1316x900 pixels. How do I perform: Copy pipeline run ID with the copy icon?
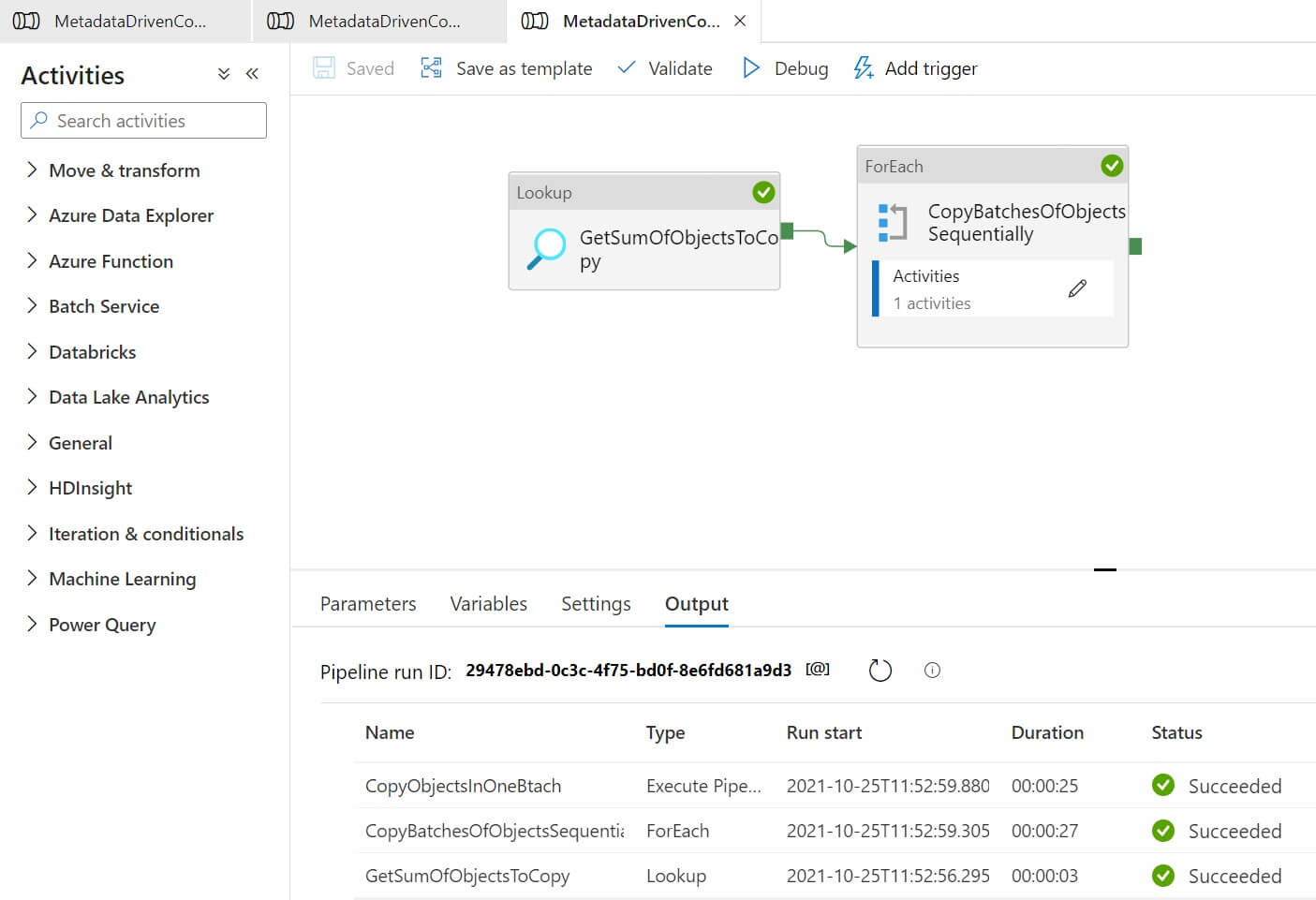coord(818,670)
